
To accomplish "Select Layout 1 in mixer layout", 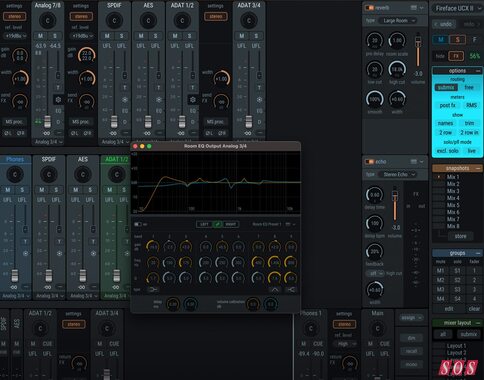I will pyautogui.click(x=456, y=346).
